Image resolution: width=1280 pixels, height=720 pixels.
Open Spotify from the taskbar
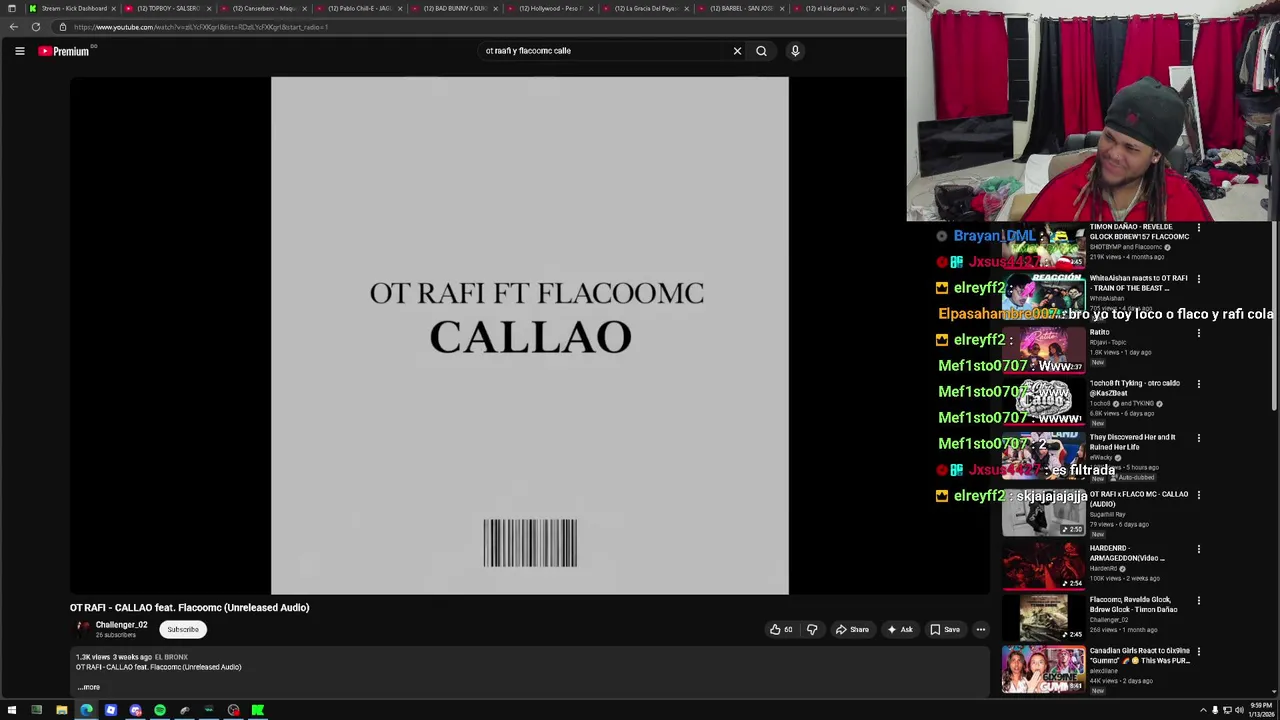tap(159, 710)
